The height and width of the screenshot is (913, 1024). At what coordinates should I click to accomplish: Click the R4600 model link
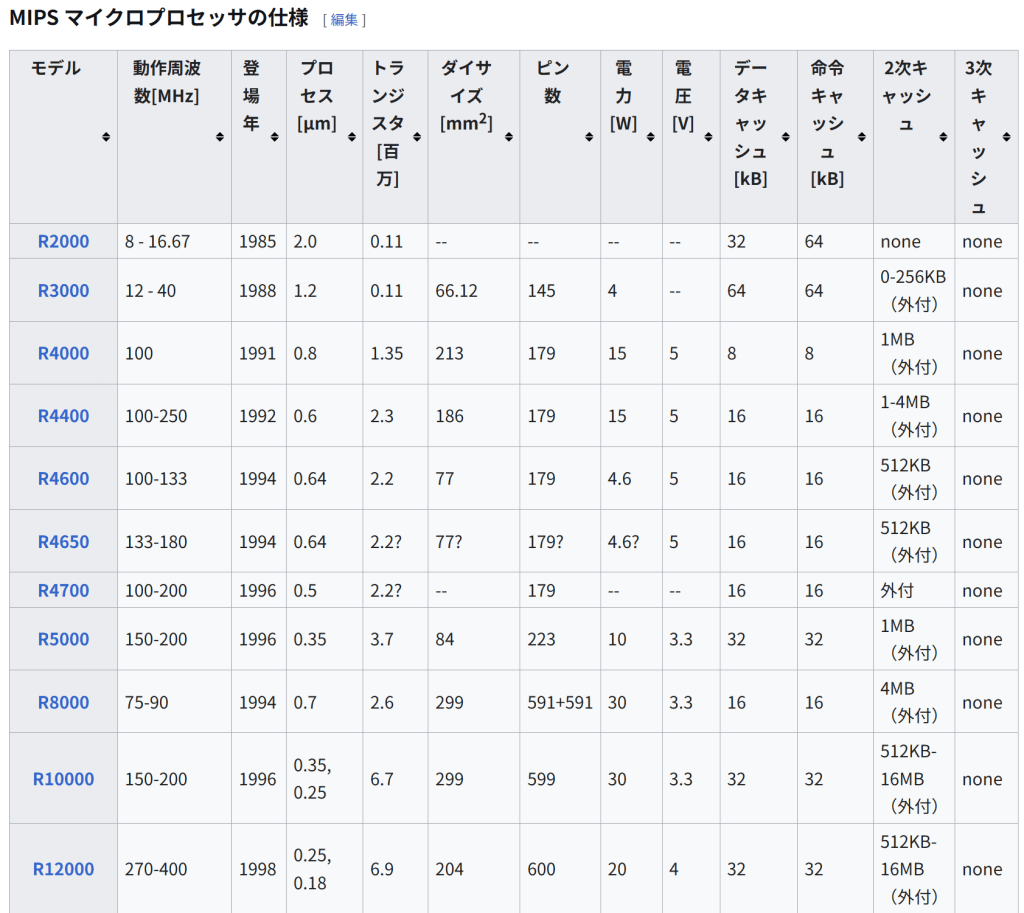(63, 479)
